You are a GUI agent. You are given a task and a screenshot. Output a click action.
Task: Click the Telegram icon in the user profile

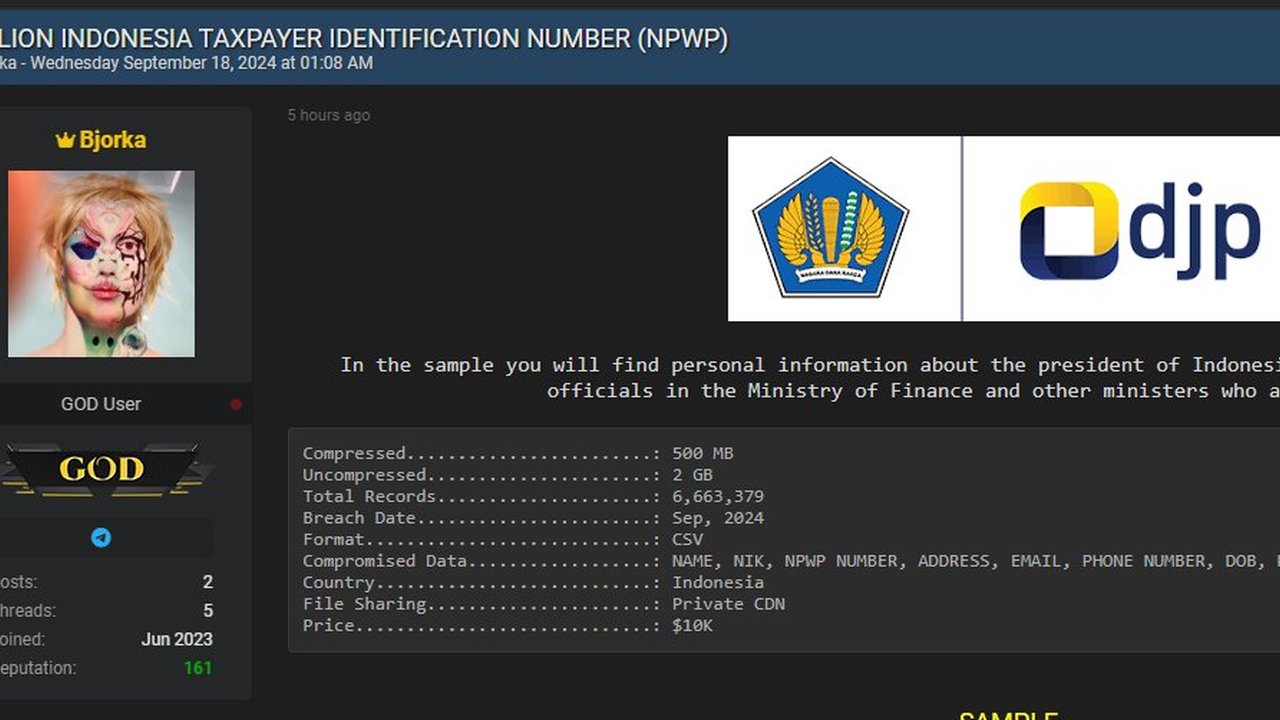pyautogui.click(x=101, y=538)
